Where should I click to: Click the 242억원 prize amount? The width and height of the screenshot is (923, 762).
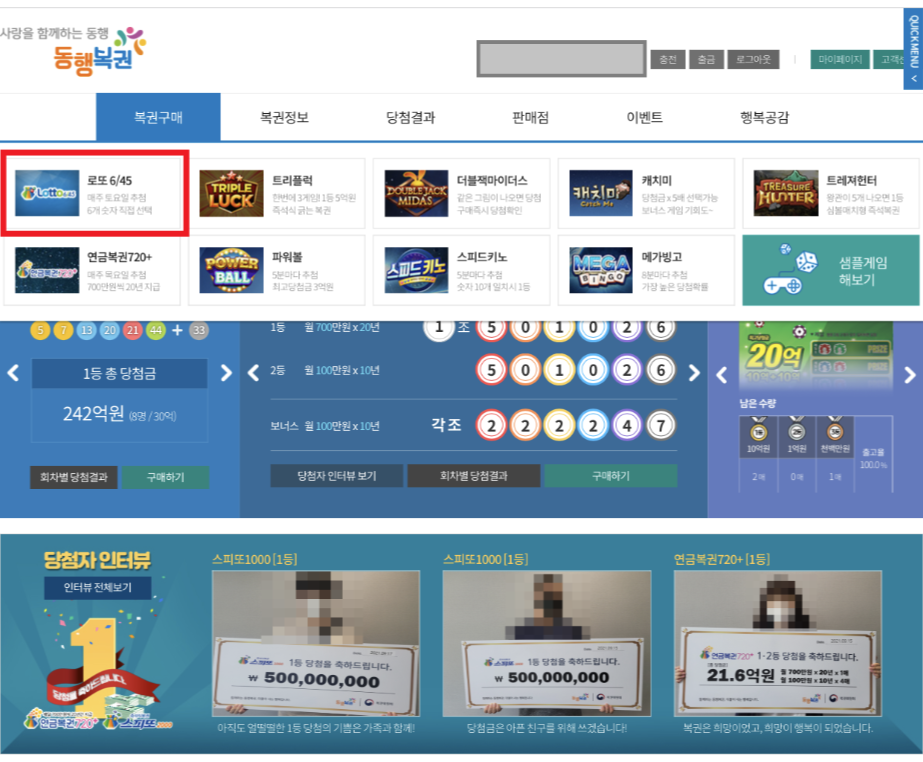pos(94,413)
